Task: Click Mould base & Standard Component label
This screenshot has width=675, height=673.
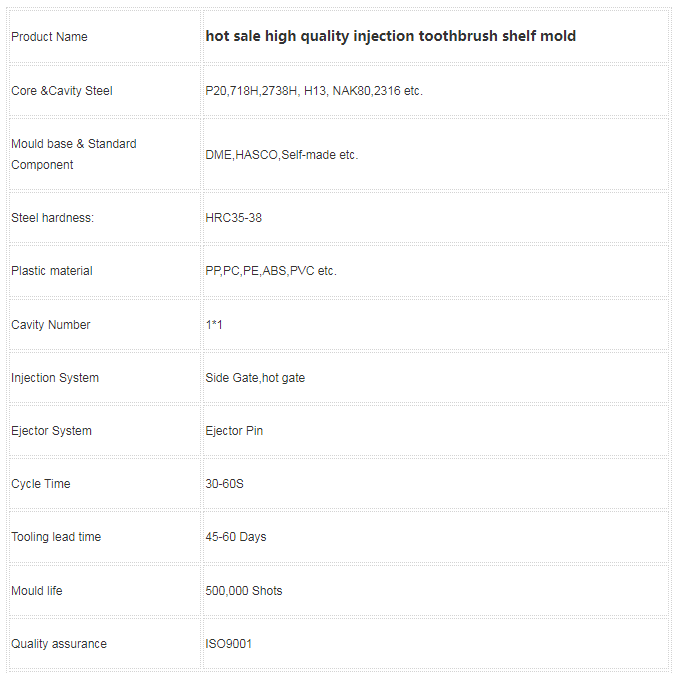Action: pyautogui.click(x=74, y=154)
